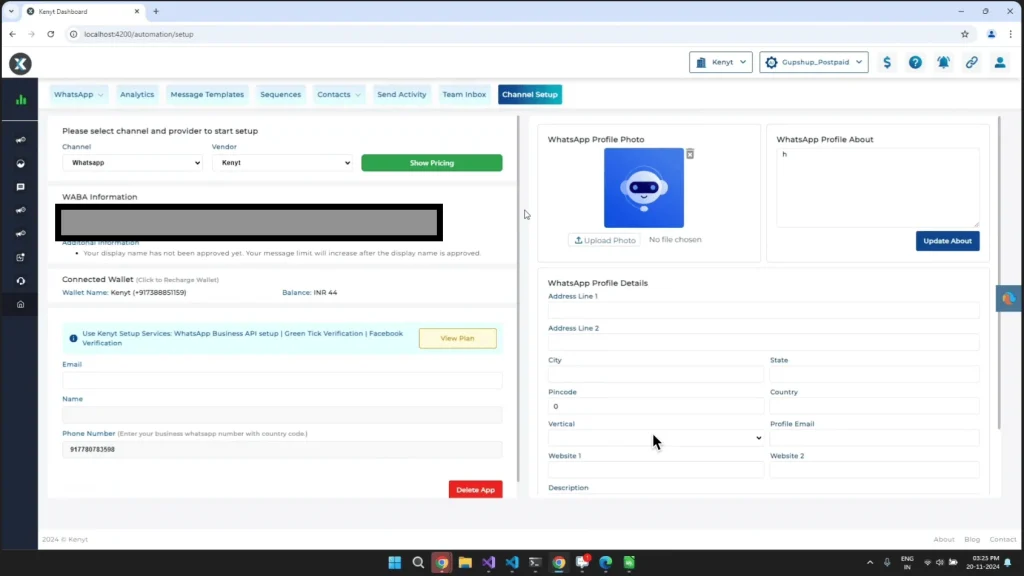
Task: Open the Windows Start menu
Action: [394, 562]
